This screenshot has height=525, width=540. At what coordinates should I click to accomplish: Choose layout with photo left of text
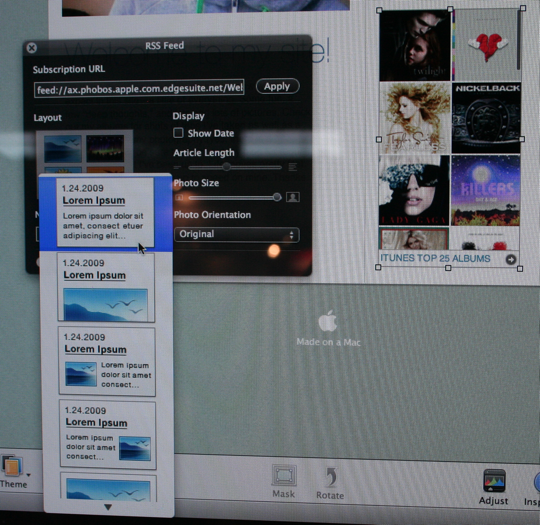tap(107, 361)
